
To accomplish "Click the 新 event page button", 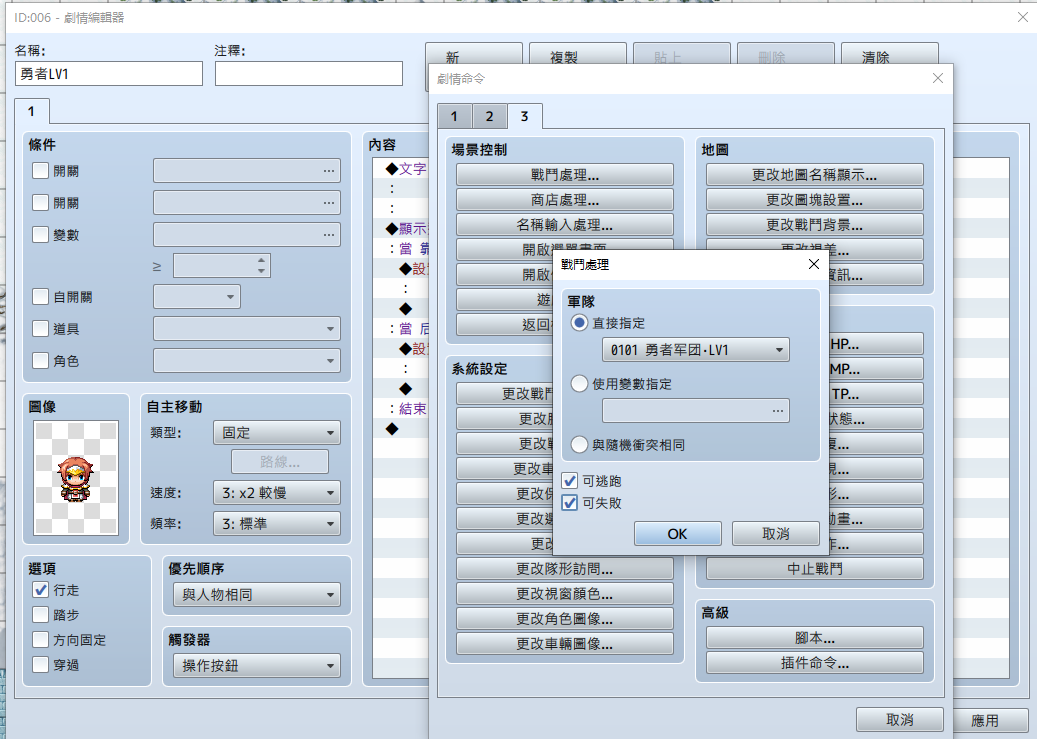I will (x=474, y=54).
